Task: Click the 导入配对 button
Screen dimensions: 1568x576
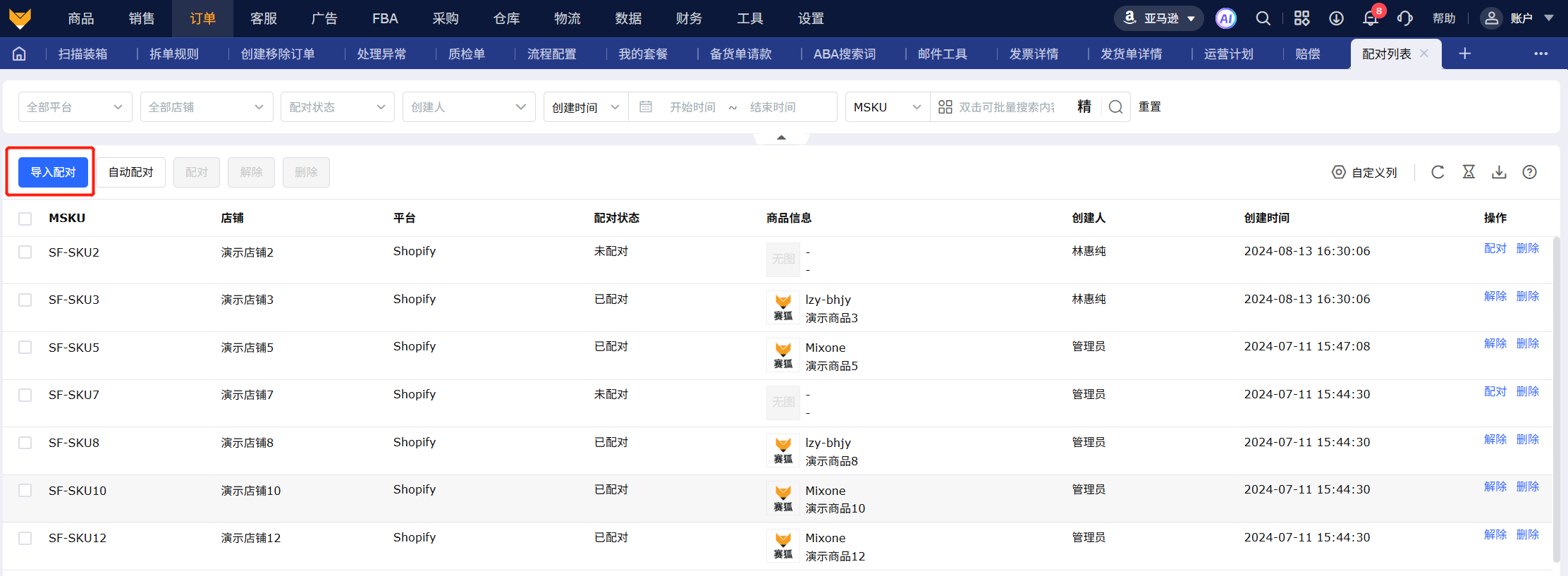Action: 53,172
